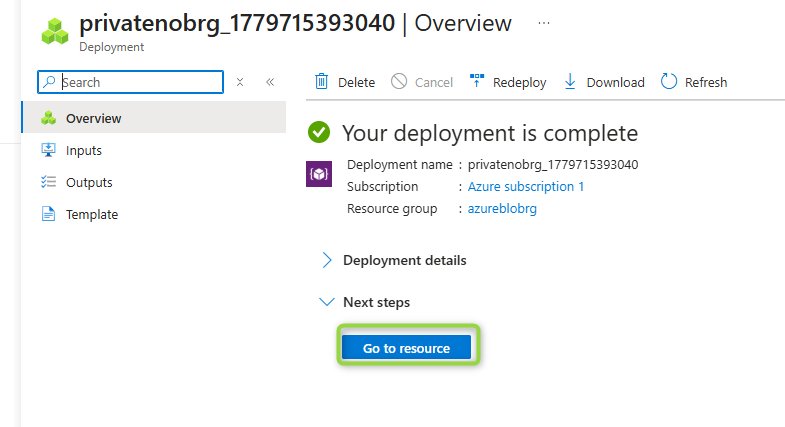Click the Deployment subtitle under page title
This screenshot has width=785, height=427.
pos(112,47)
